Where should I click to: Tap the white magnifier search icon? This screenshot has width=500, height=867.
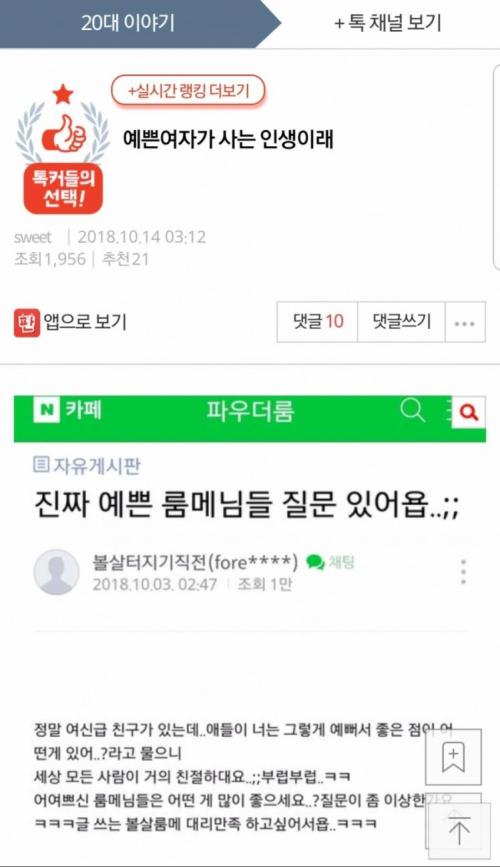413,411
